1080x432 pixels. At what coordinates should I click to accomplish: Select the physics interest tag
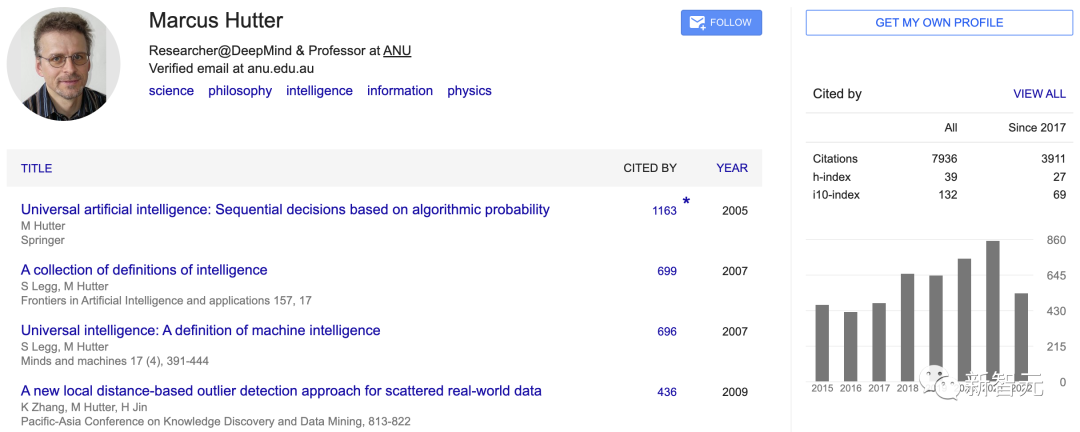pos(469,91)
